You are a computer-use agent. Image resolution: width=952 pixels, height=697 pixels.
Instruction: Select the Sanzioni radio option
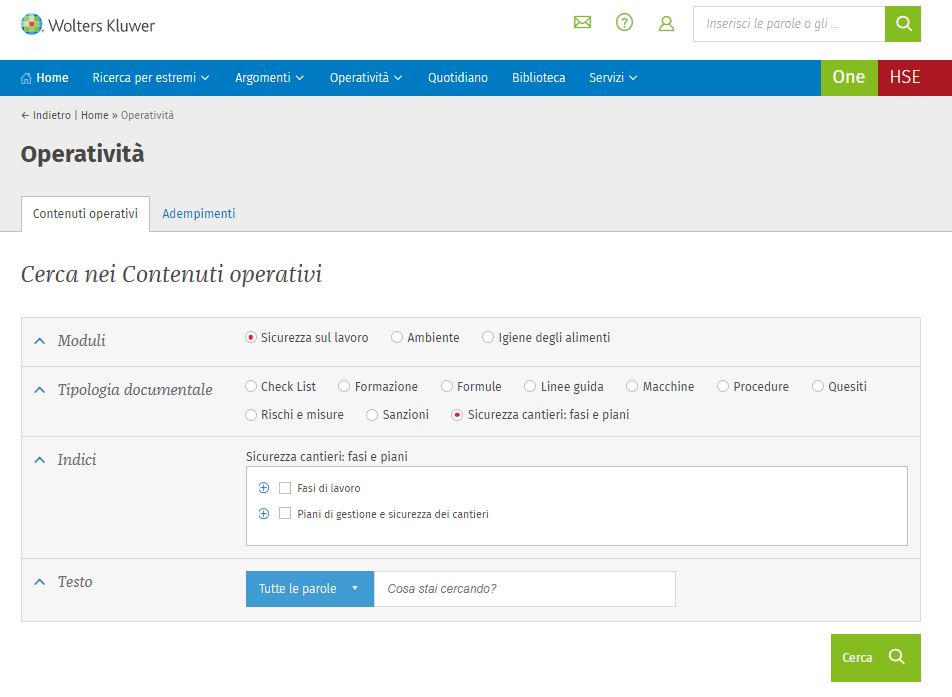point(372,415)
